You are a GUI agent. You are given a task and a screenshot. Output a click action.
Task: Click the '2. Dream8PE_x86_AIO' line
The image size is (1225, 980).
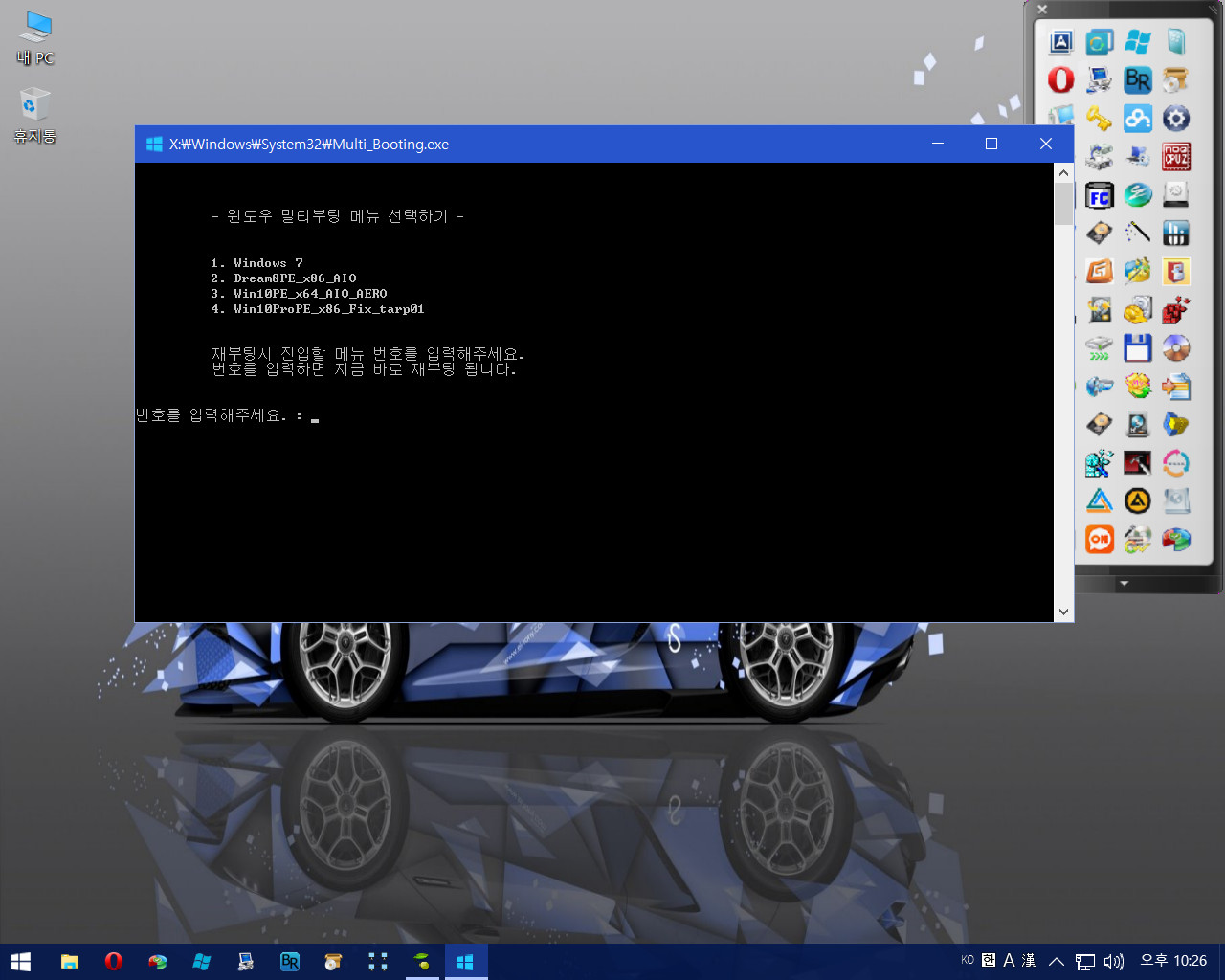tap(283, 278)
